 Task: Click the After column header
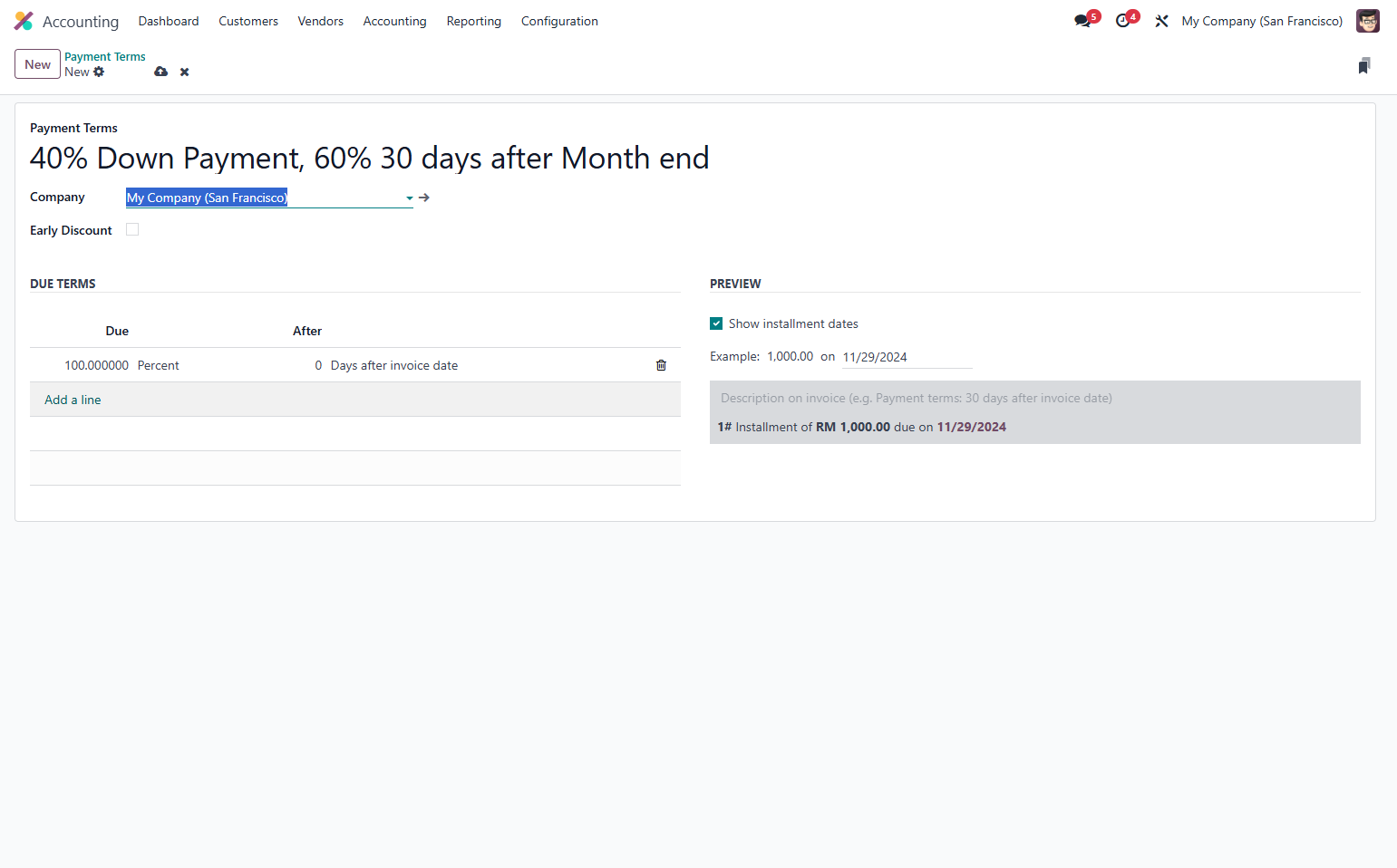[x=307, y=331]
